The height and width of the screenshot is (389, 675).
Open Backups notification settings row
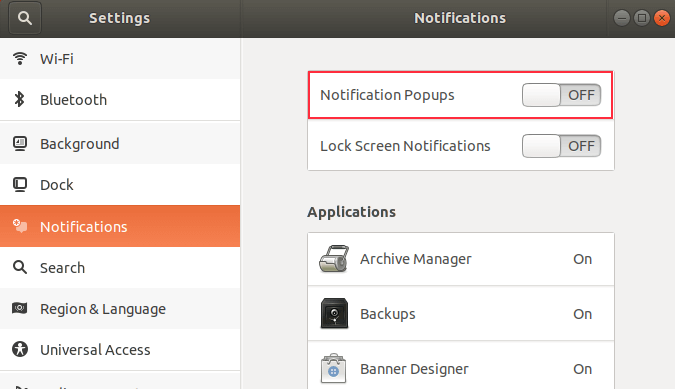pos(461,314)
